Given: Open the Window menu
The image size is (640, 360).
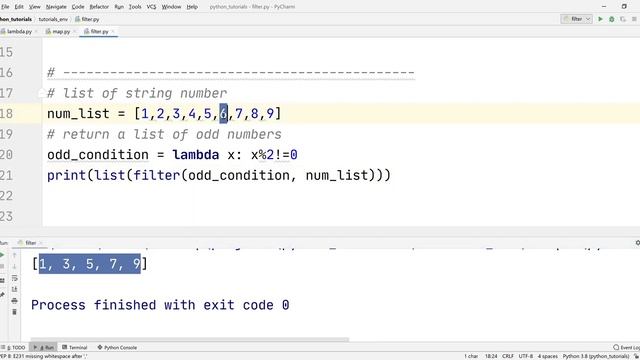Looking at the screenshot, I should 171,7.
